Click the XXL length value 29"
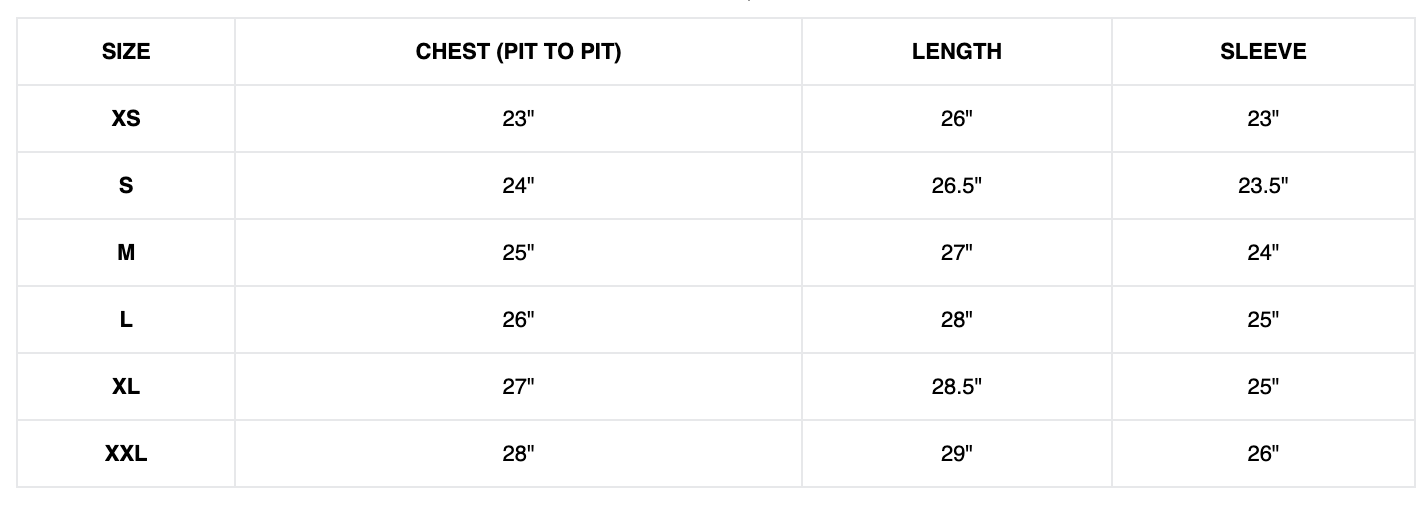 [x=956, y=454]
